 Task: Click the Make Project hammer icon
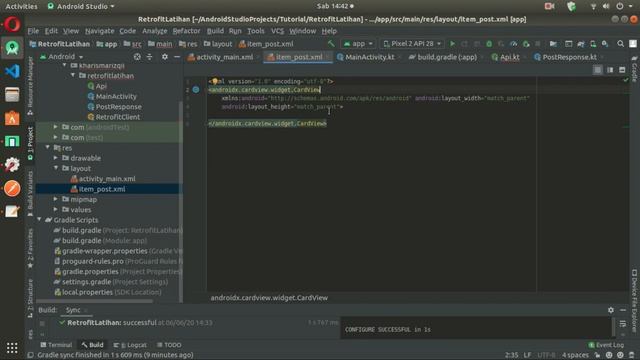331,44
